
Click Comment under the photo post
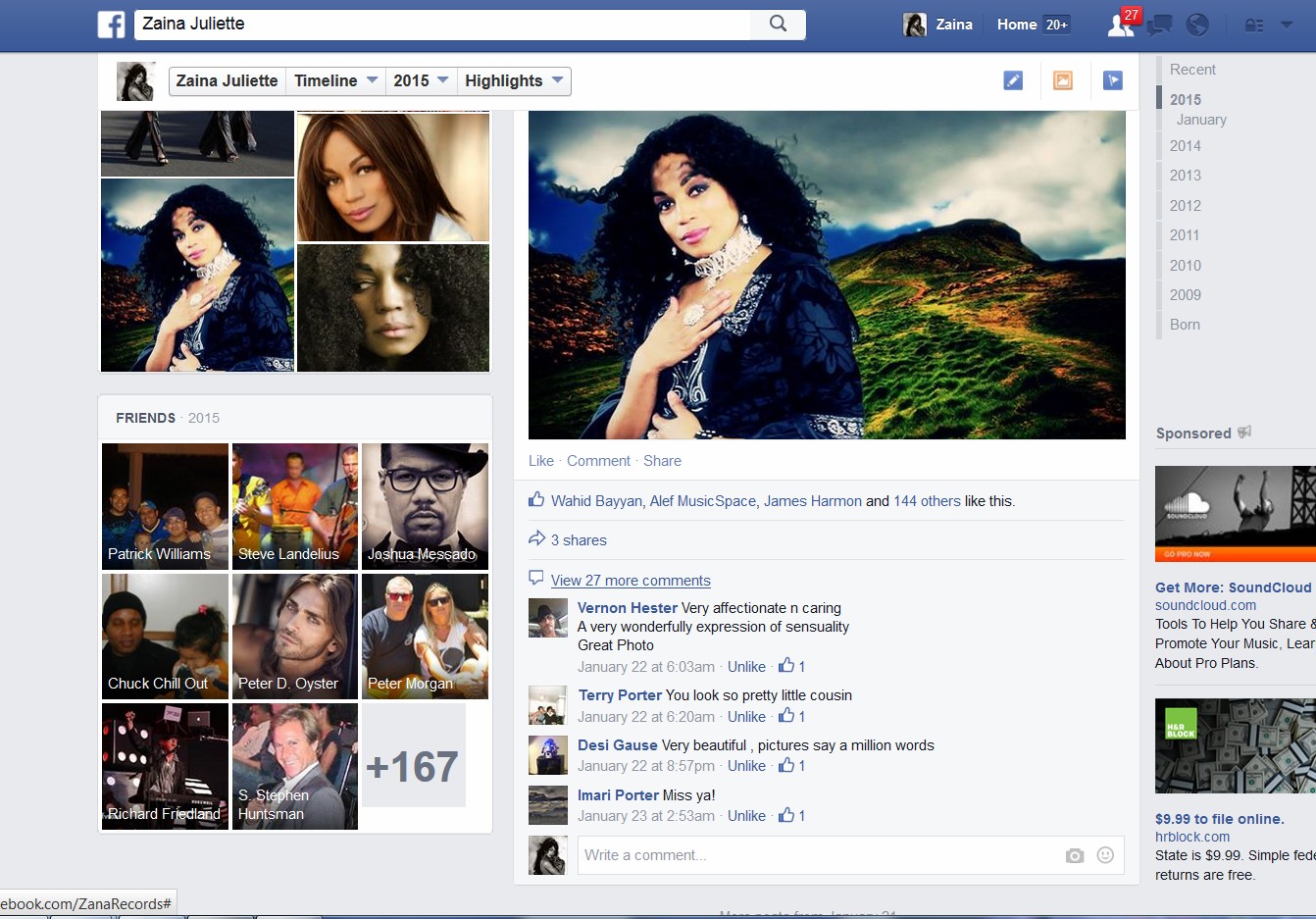pos(598,461)
